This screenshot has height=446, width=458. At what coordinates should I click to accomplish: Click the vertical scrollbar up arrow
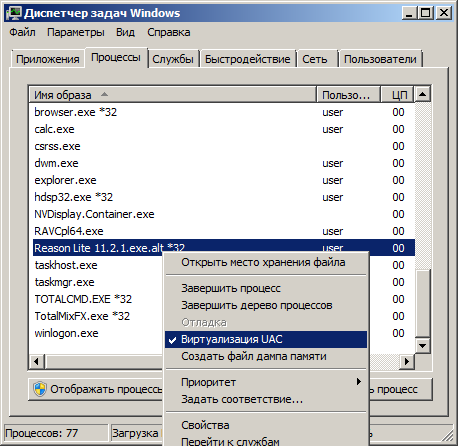pyautogui.click(x=423, y=94)
